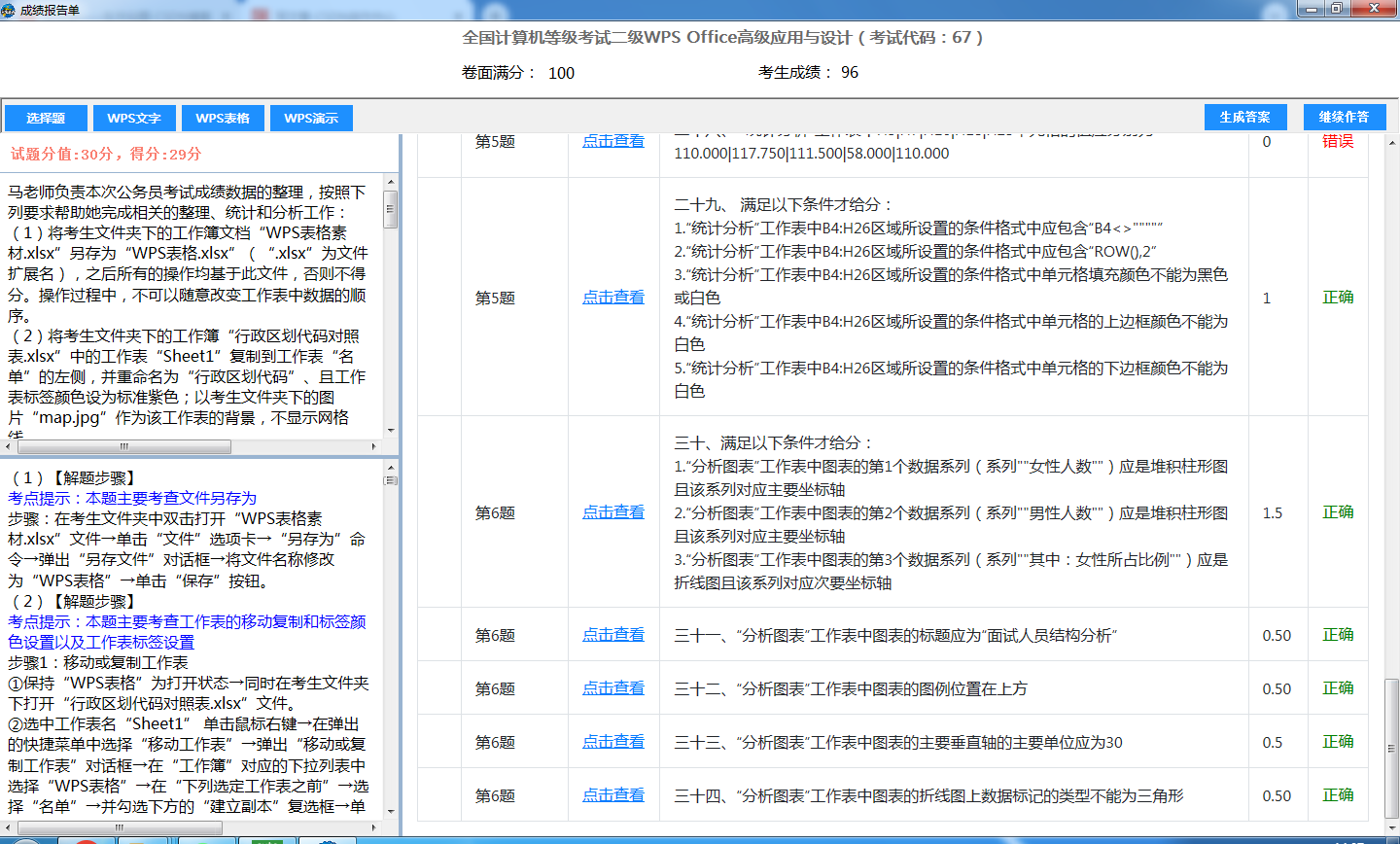Open 点击查看 link in the 错误 row
This screenshot has height=844, width=1400.
[x=613, y=141]
